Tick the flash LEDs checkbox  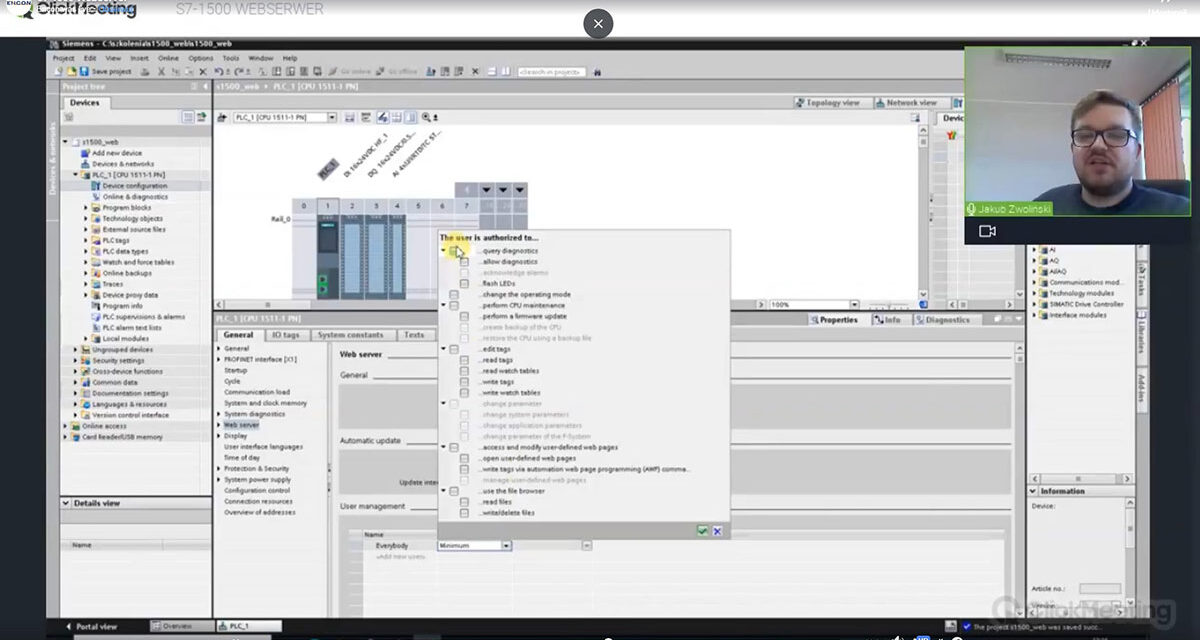coord(464,284)
